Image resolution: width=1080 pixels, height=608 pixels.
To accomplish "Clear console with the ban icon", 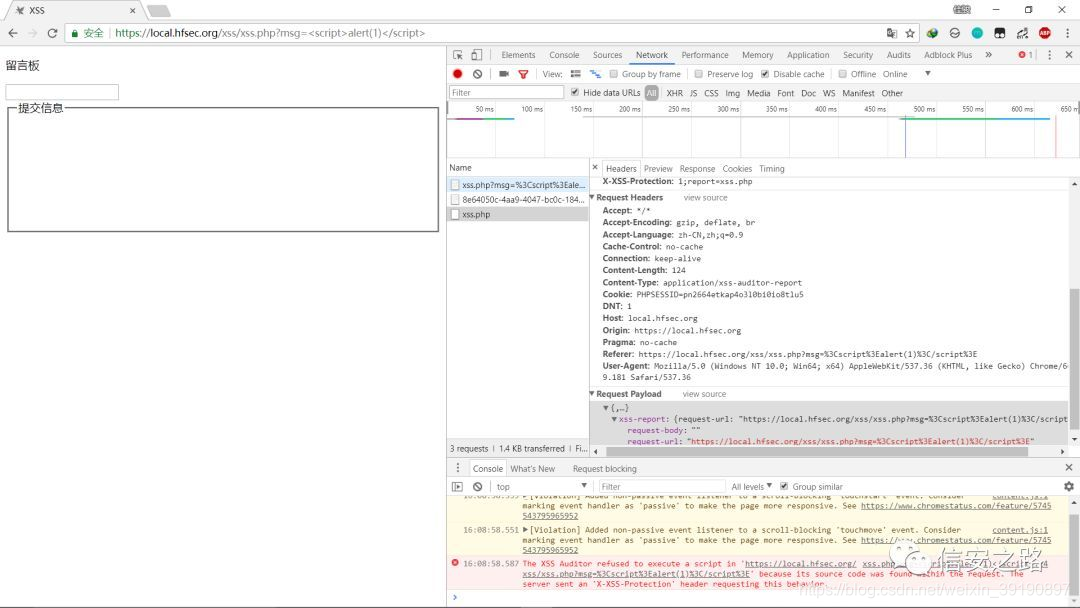I will (x=477, y=486).
